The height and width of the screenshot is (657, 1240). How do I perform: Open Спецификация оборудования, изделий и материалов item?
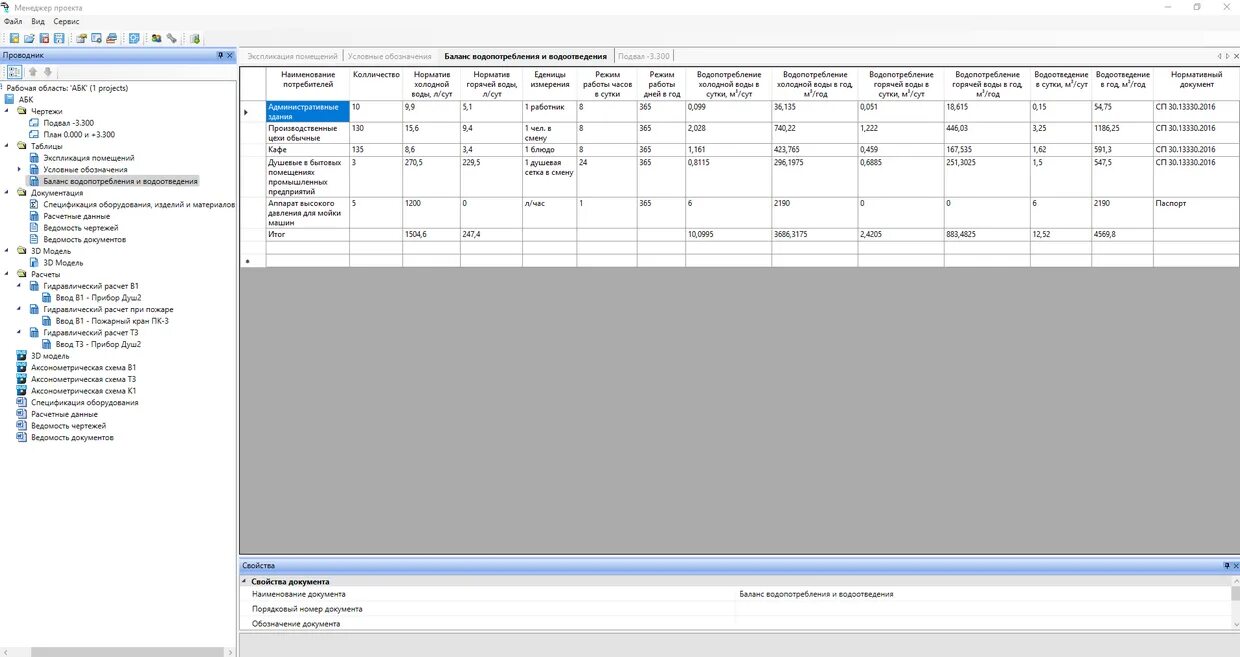click(x=139, y=204)
